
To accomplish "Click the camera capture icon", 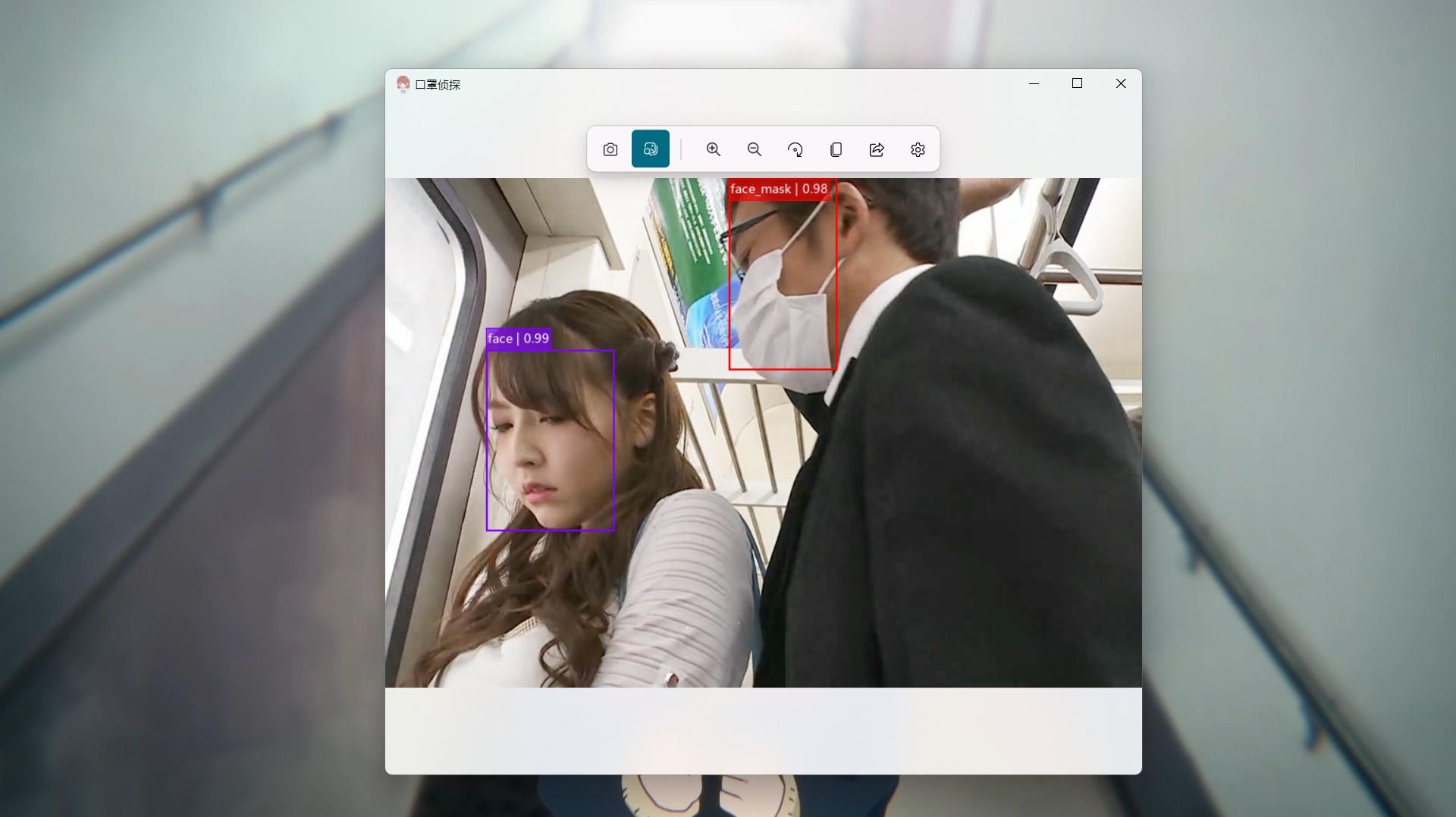I will 610,149.
